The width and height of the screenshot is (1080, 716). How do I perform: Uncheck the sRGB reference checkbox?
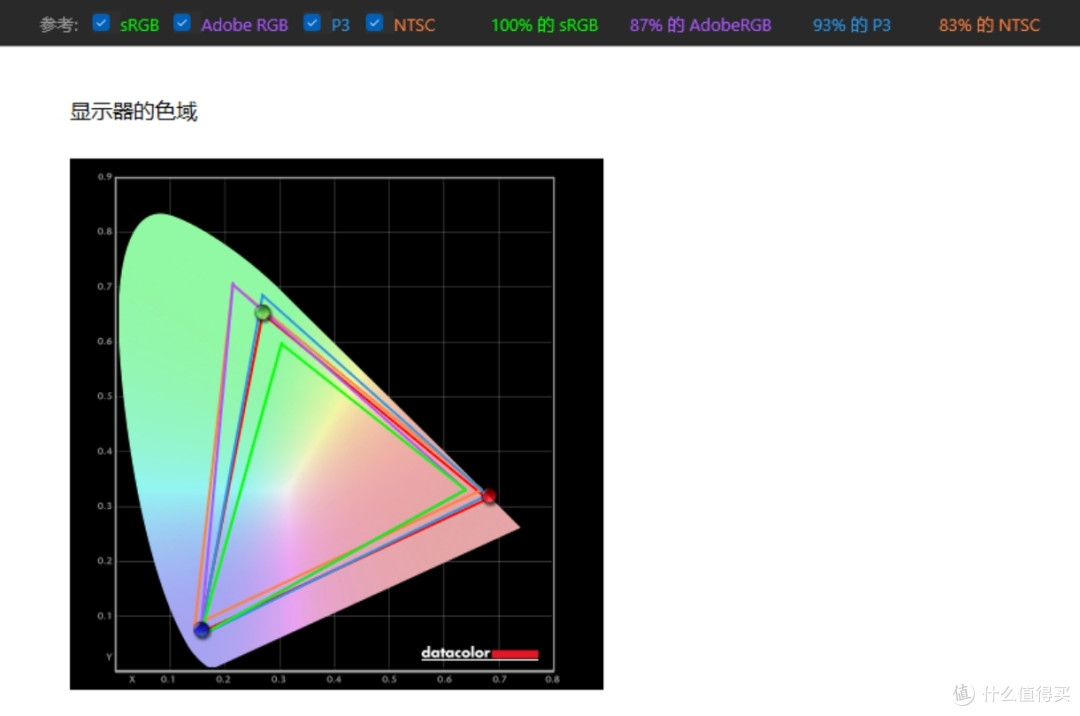tap(101, 23)
